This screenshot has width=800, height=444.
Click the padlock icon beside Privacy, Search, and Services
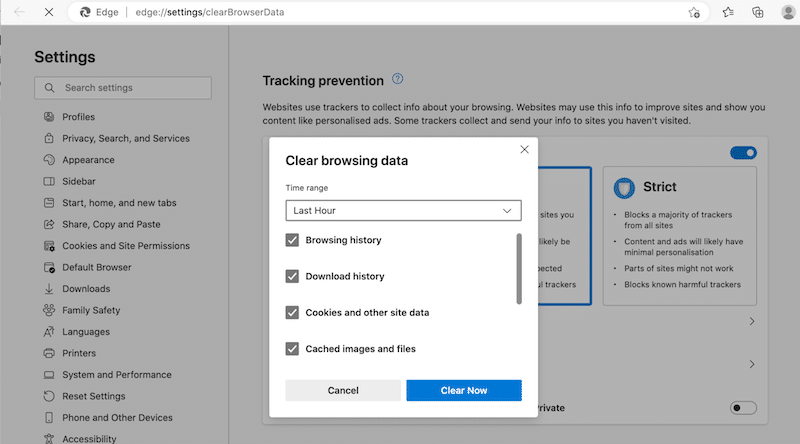[x=49, y=138]
